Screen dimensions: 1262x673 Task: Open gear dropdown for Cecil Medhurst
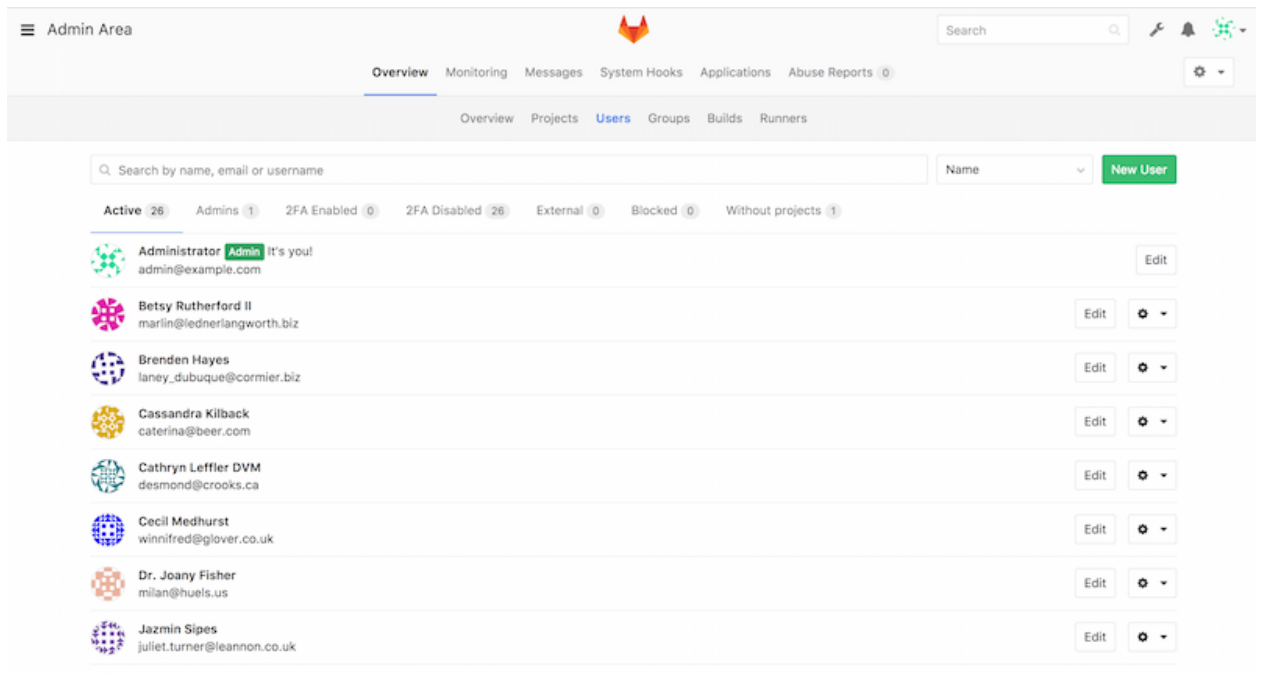[x=1152, y=530]
